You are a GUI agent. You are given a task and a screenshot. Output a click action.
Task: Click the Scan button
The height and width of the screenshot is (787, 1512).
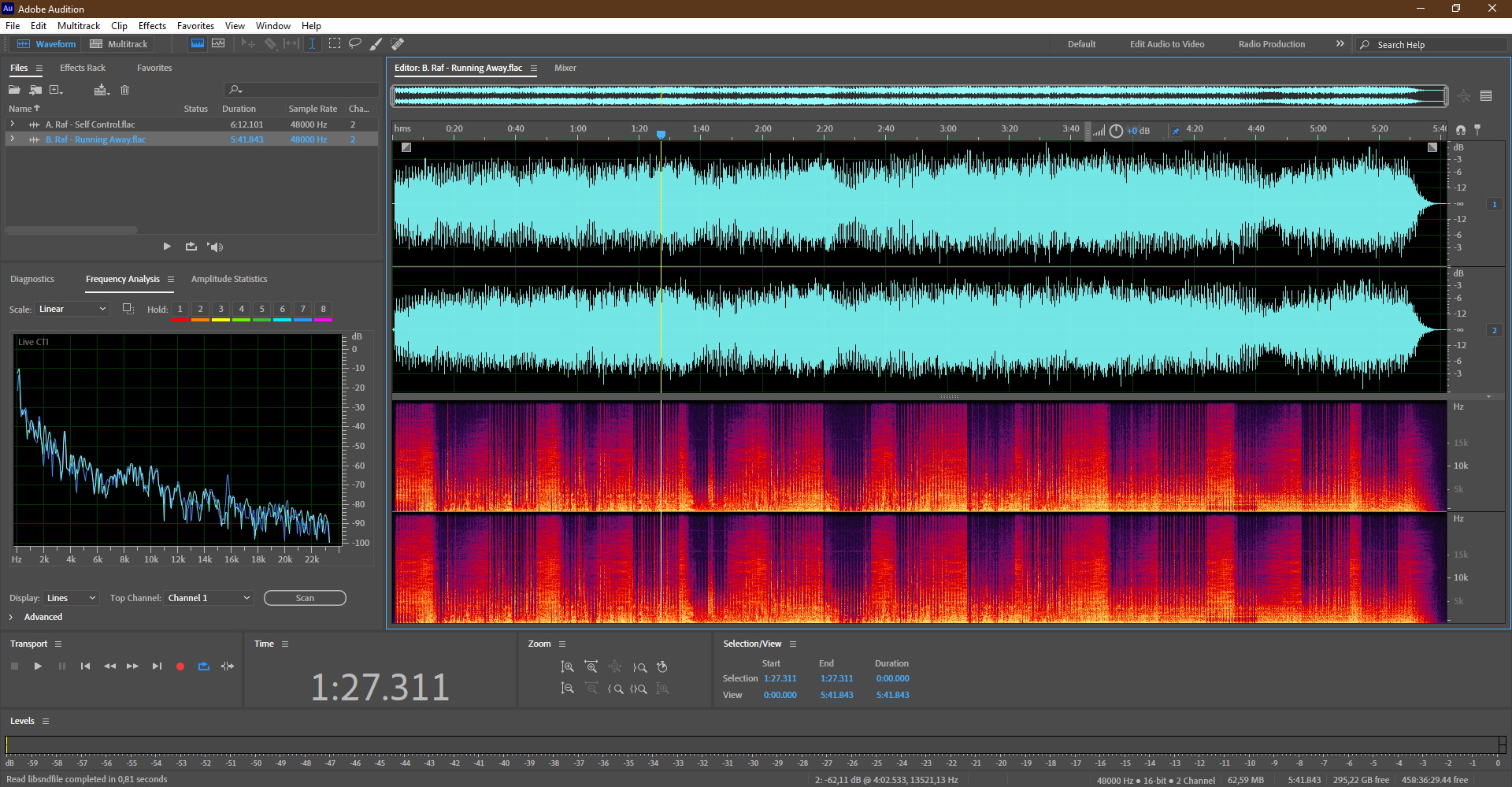(x=305, y=598)
